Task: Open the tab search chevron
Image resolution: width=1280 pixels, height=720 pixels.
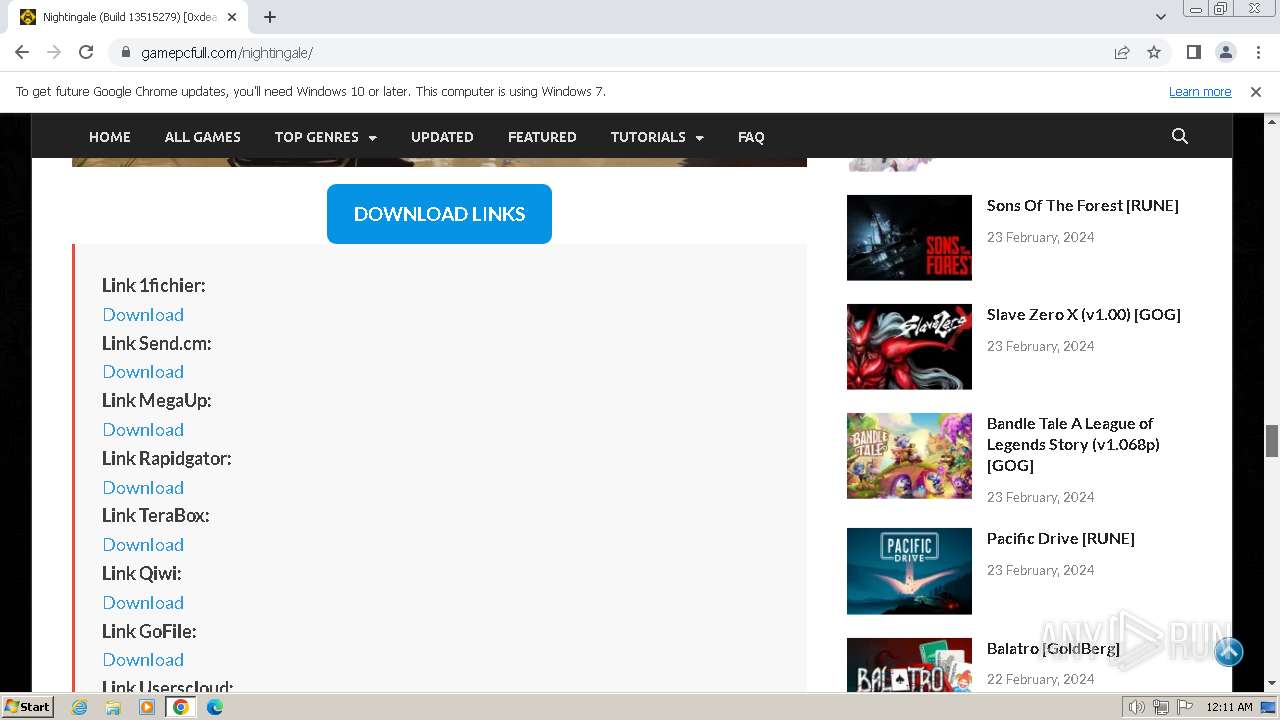Action: point(1161,17)
